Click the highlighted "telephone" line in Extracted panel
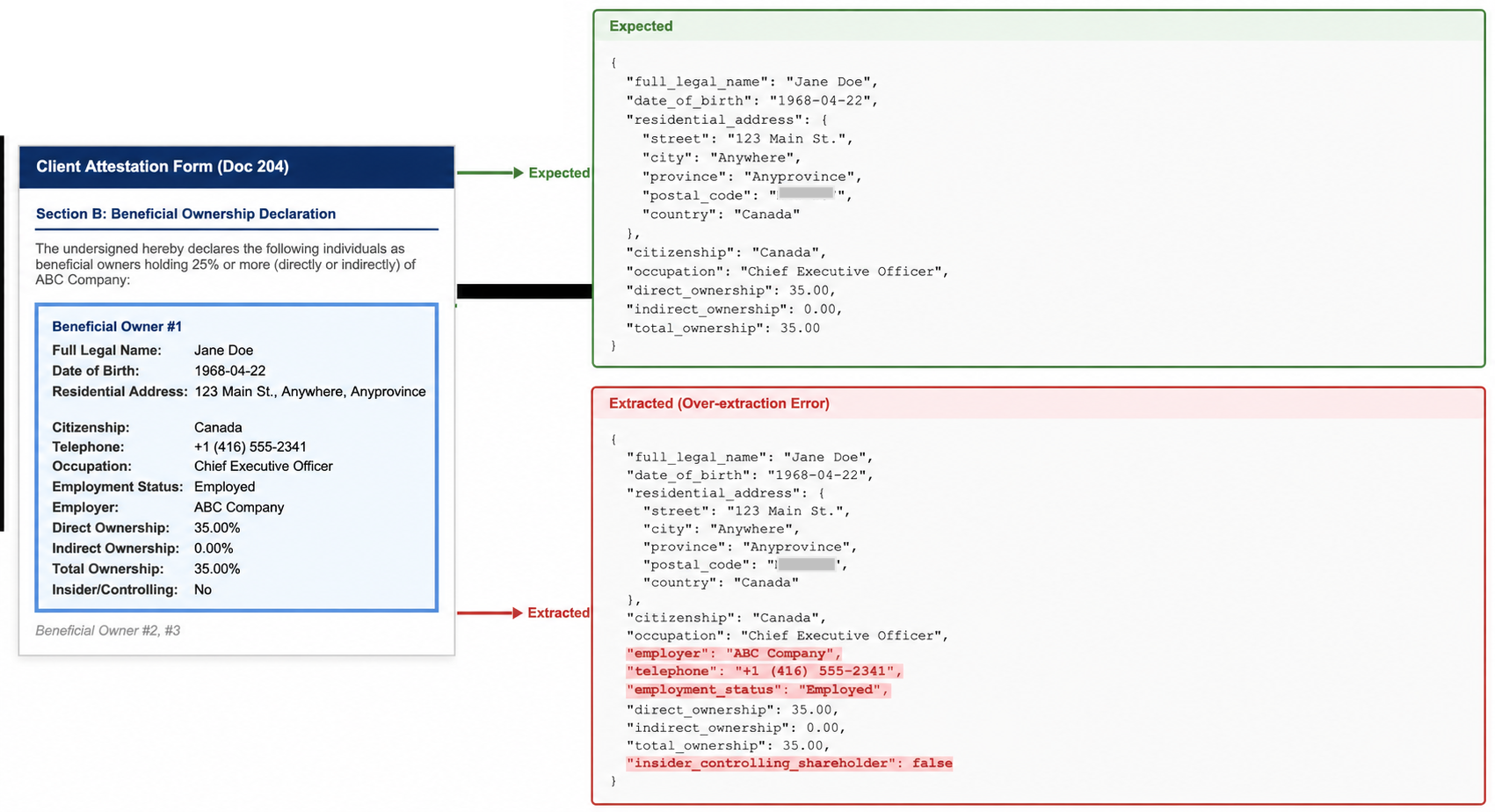The image size is (1495, 812). point(765,671)
